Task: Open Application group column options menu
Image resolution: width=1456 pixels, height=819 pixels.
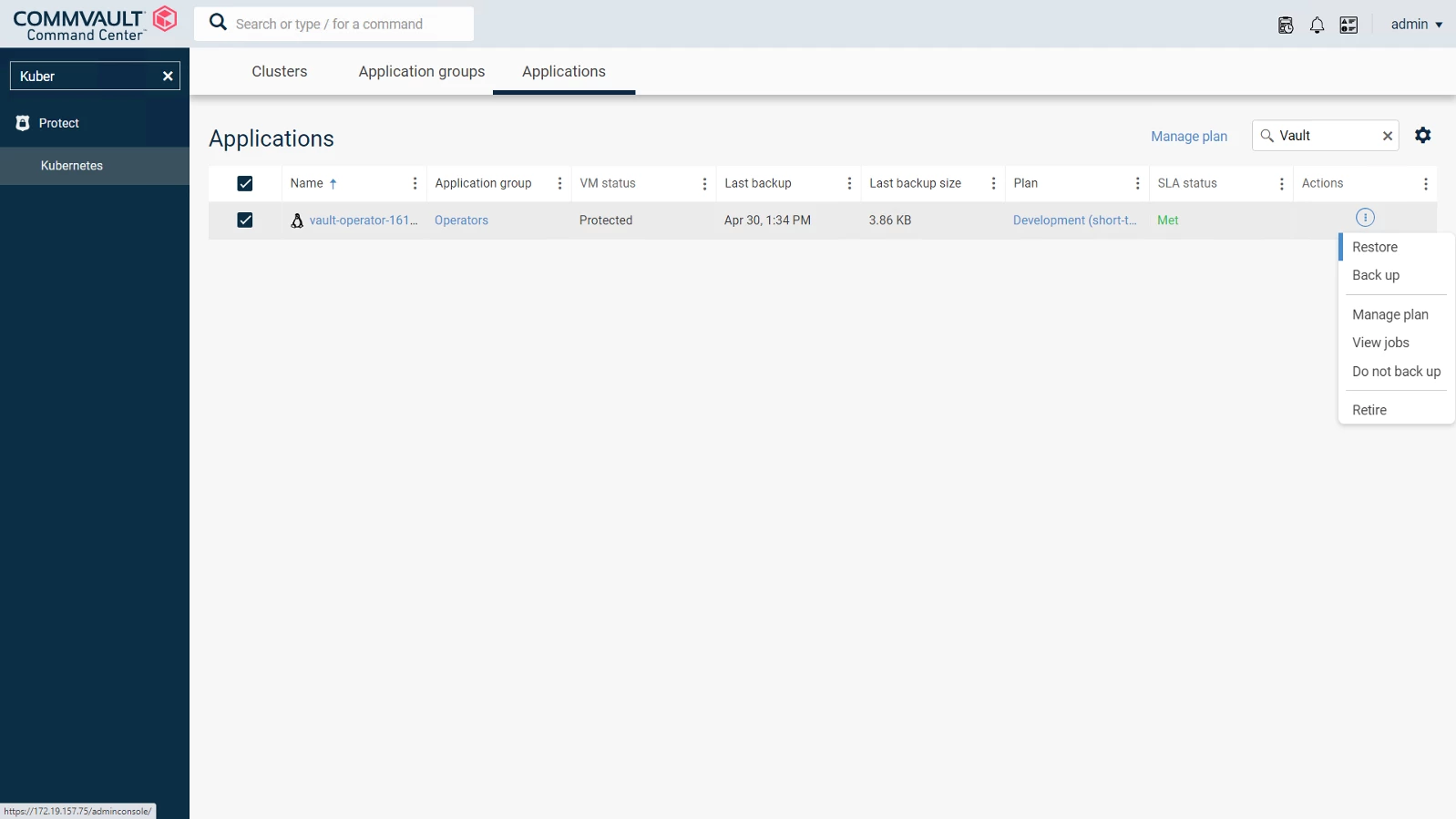Action: click(x=559, y=184)
